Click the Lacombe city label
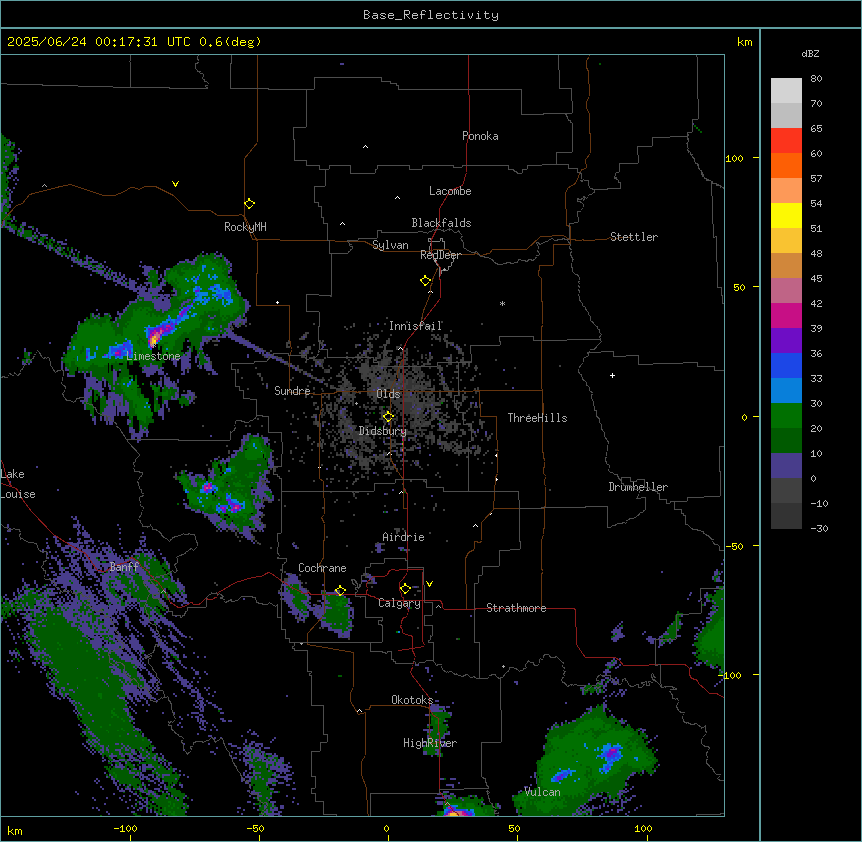Screen dimensions: 862x842 pyautogui.click(x=450, y=191)
